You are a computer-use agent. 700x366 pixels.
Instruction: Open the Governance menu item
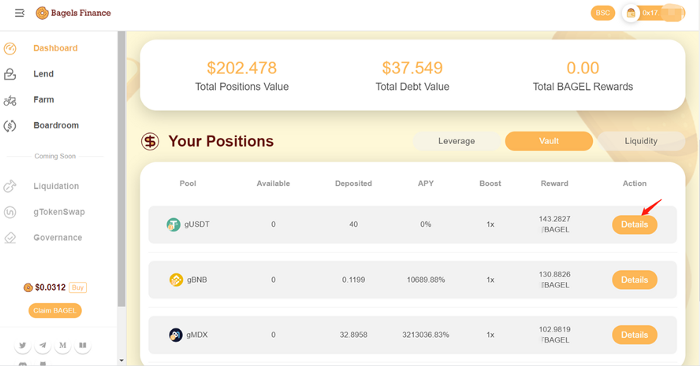tap(58, 238)
